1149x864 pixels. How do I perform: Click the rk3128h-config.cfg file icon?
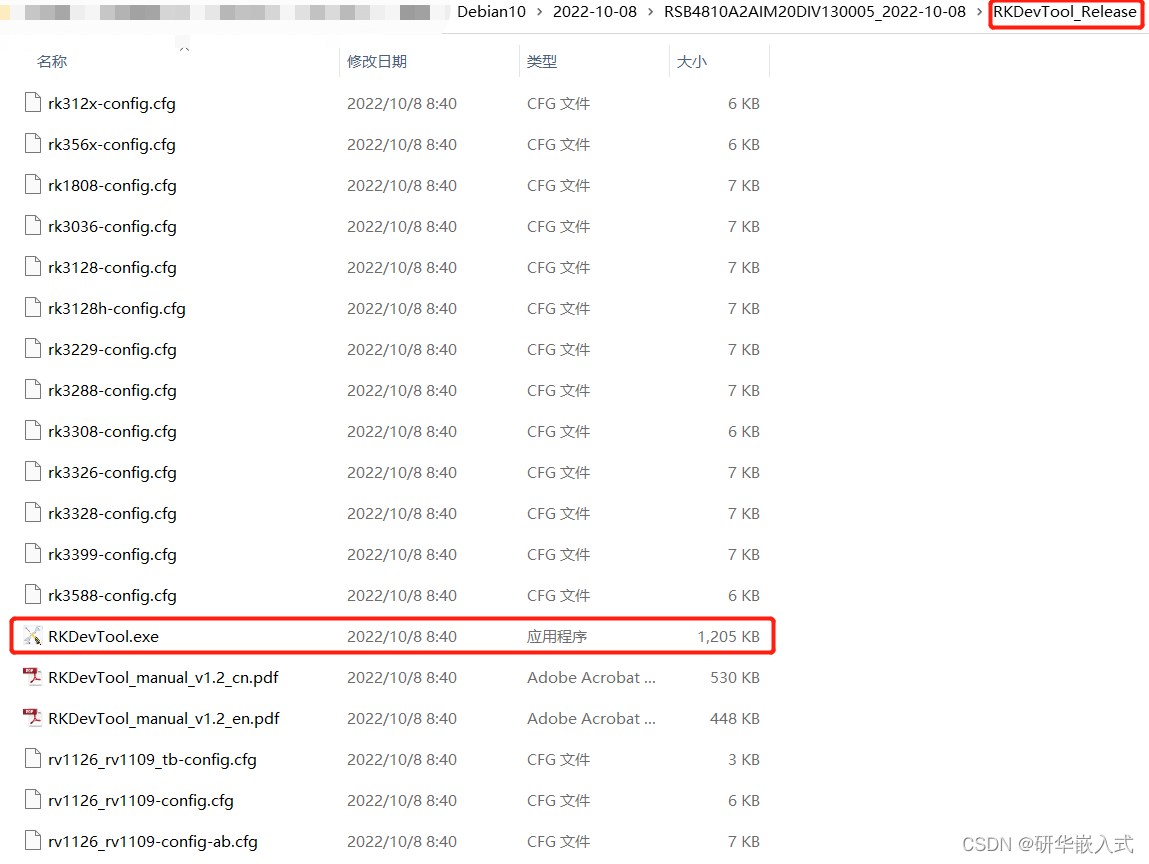coord(32,309)
